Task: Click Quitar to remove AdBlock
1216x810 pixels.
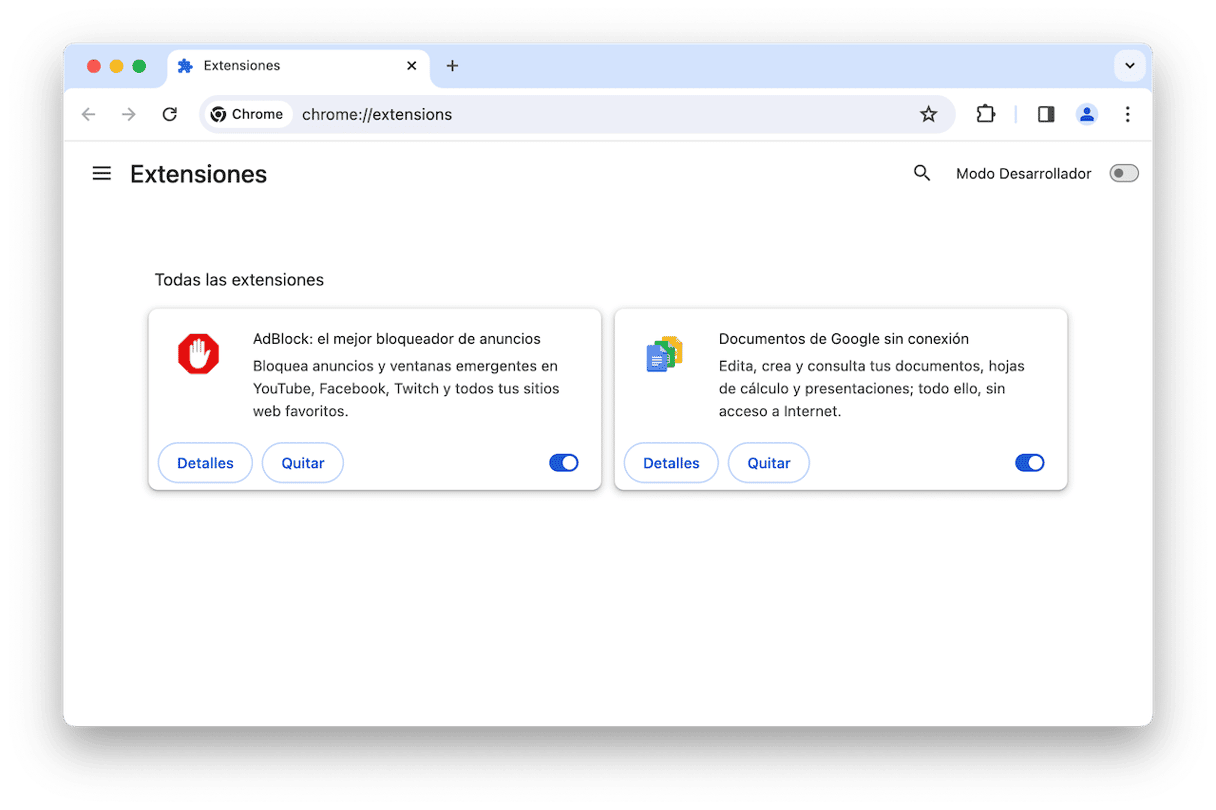Action: tap(303, 463)
